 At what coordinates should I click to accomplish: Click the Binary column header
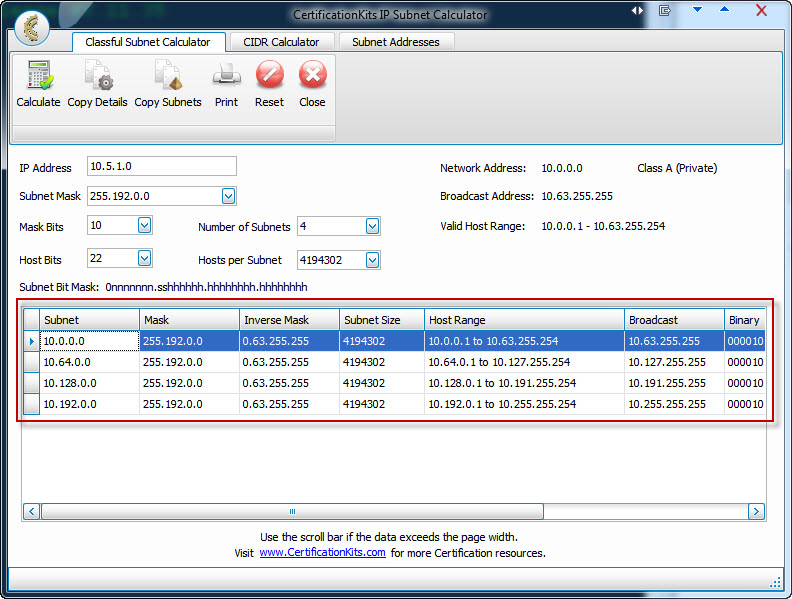click(x=745, y=320)
